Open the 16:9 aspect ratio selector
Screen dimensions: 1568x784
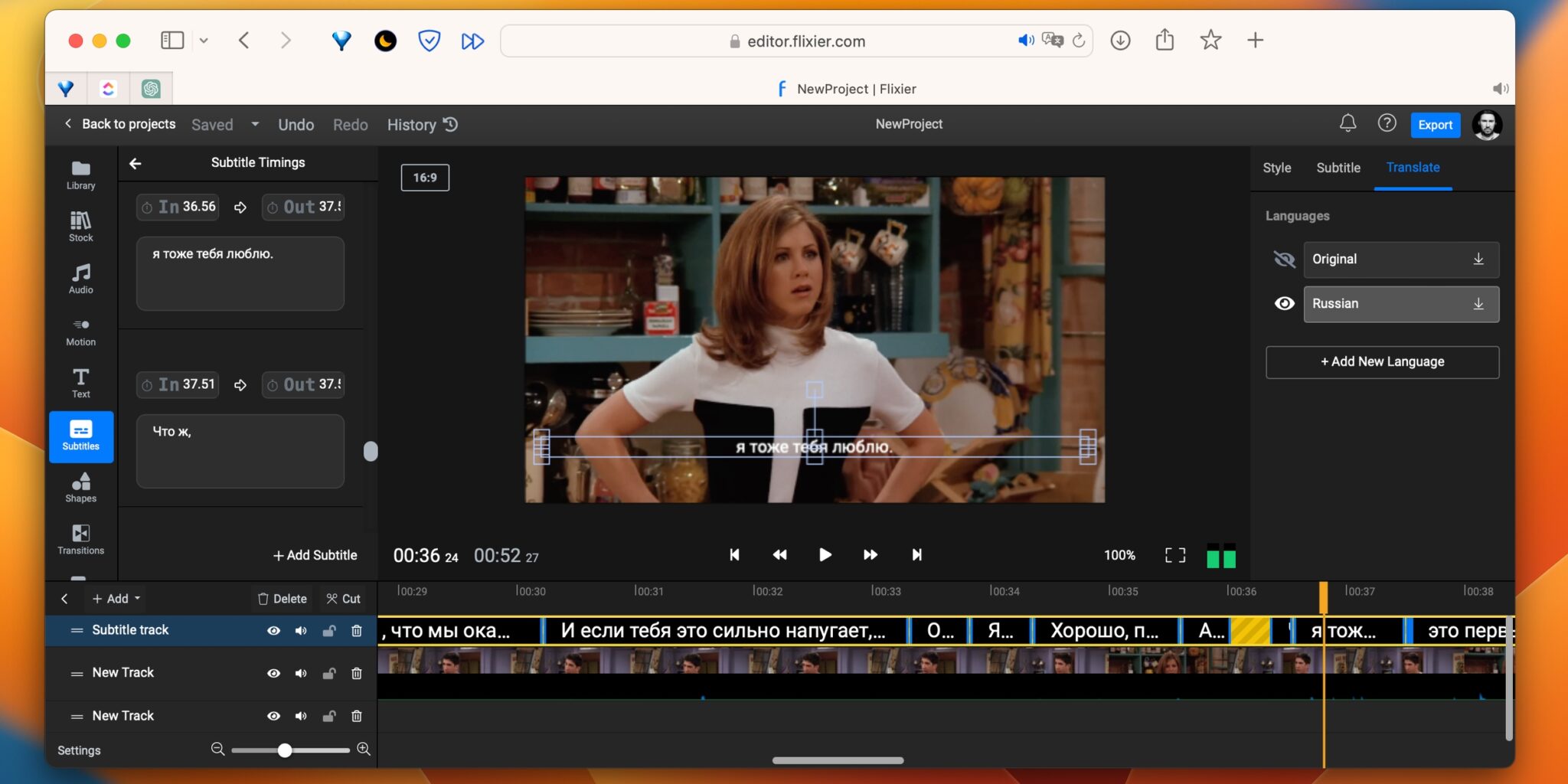pyautogui.click(x=425, y=178)
